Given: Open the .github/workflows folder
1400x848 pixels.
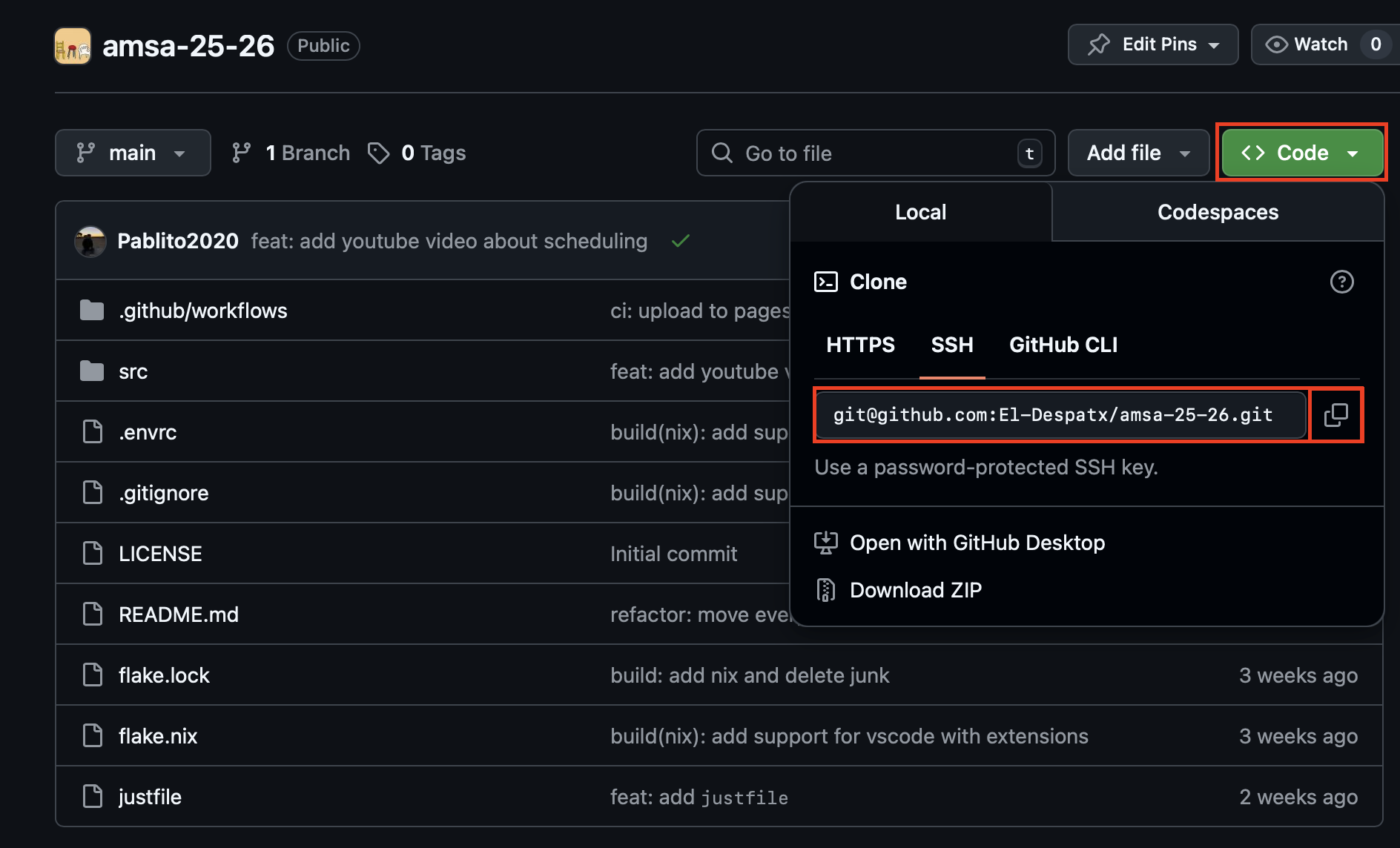Looking at the screenshot, I should click(202, 311).
